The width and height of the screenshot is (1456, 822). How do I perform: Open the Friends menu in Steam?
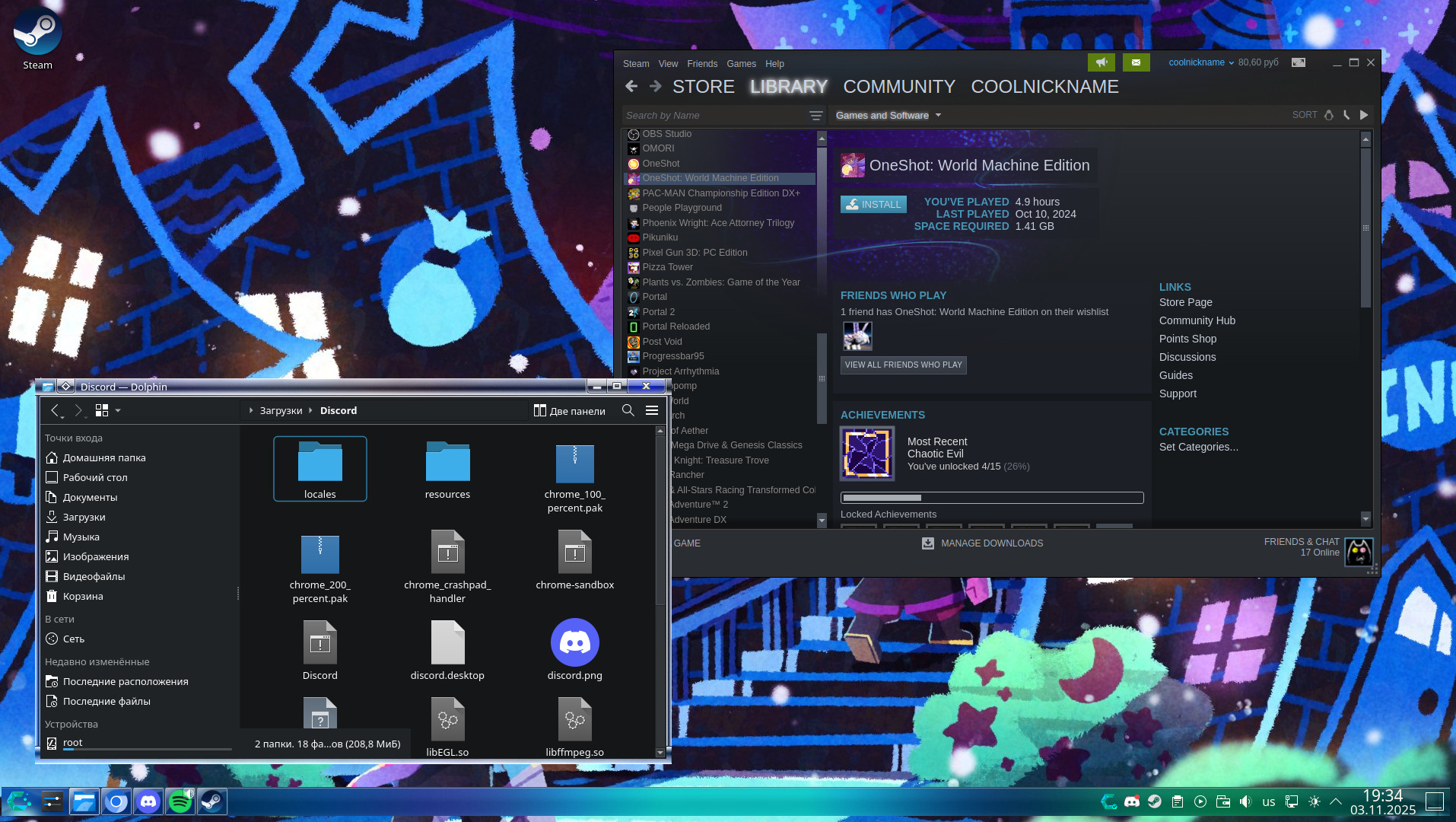click(701, 64)
